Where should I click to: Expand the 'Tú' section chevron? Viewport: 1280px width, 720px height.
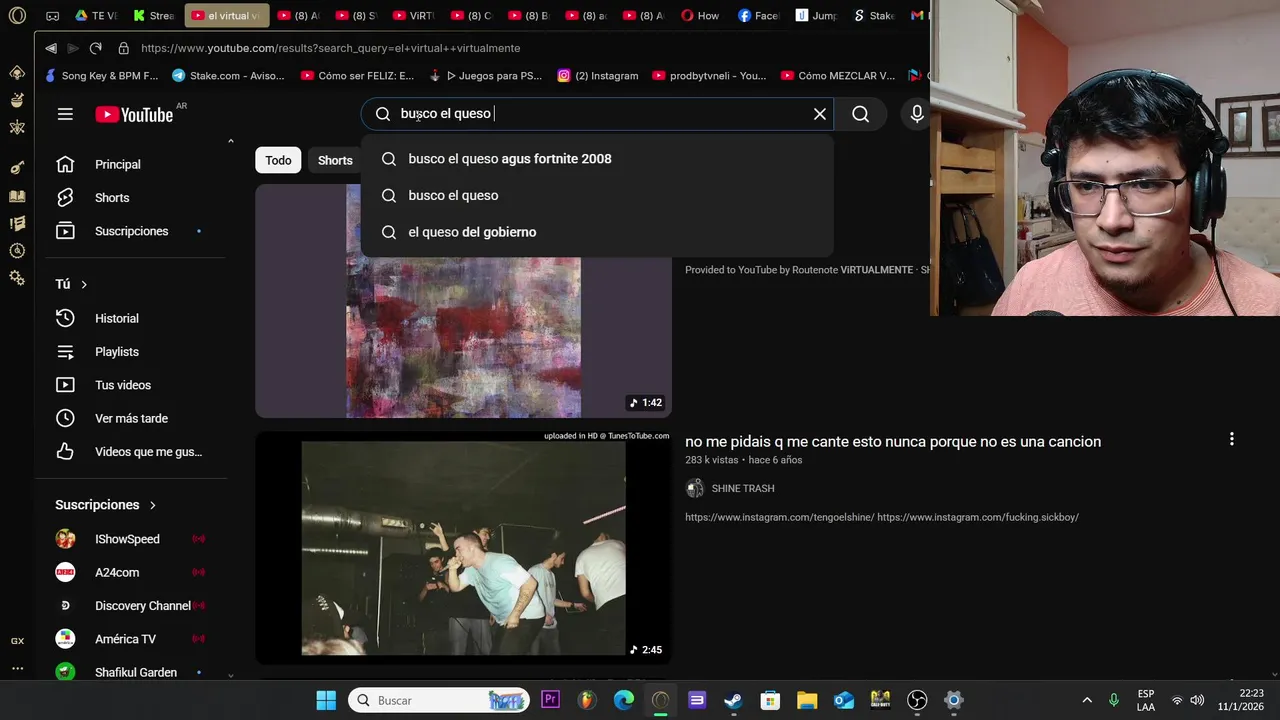84,285
